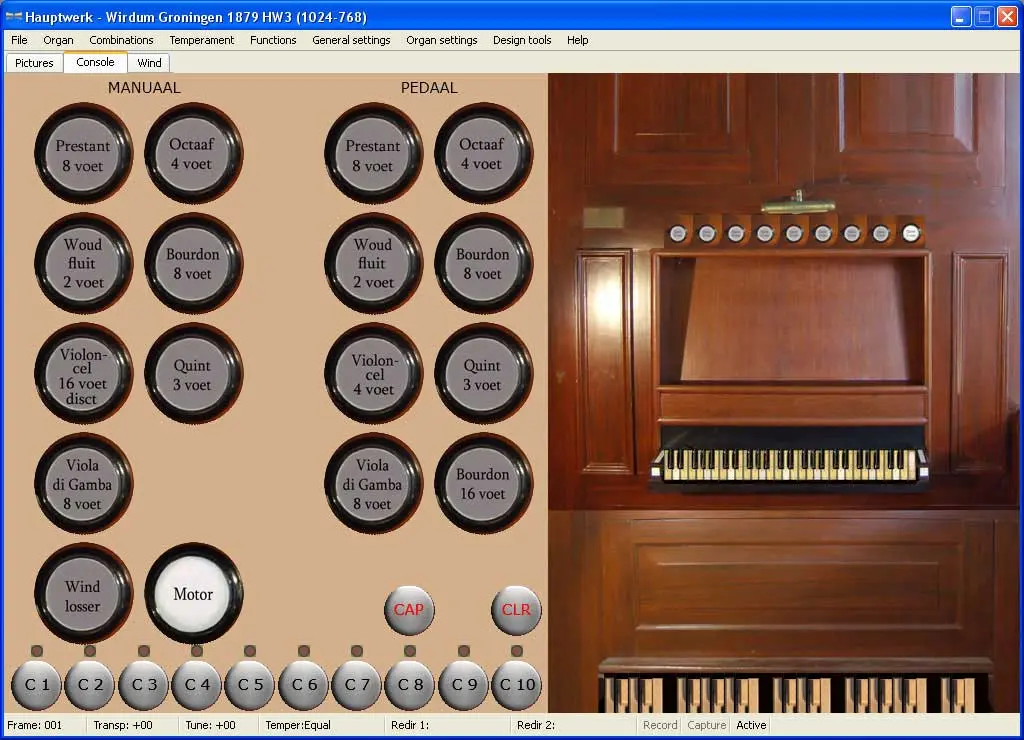Expand the Combinations menu
Viewport: 1024px width, 740px height.
[x=121, y=40]
